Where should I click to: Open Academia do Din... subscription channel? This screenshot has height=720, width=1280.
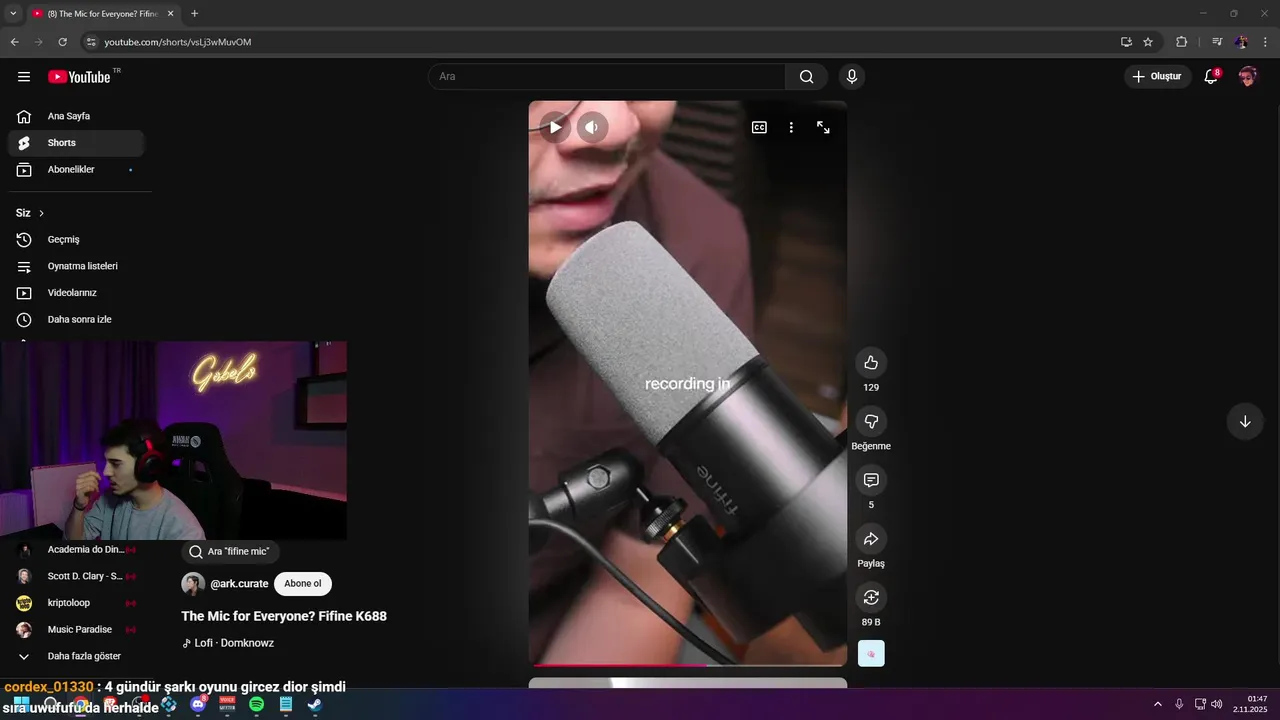tap(76, 549)
